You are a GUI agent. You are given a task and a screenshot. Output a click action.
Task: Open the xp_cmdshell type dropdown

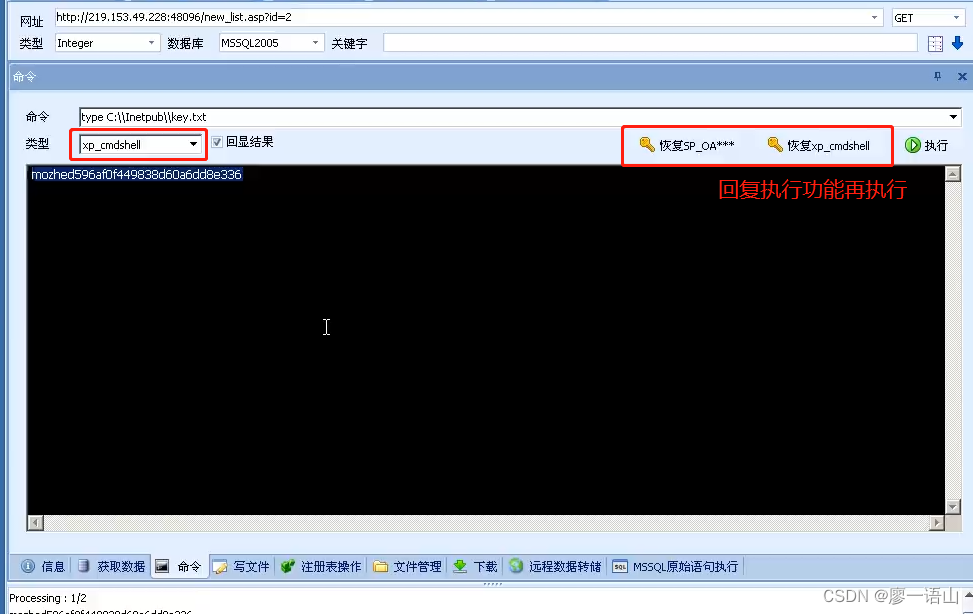194,145
